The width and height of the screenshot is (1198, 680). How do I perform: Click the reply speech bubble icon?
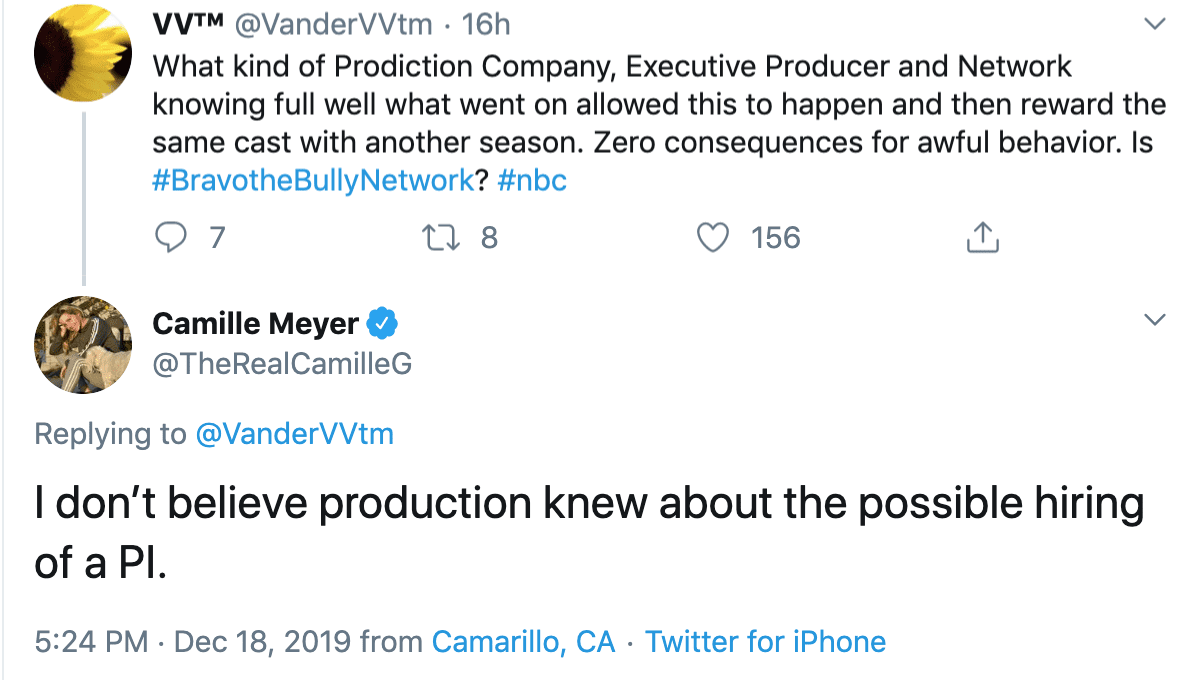pos(171,238)
